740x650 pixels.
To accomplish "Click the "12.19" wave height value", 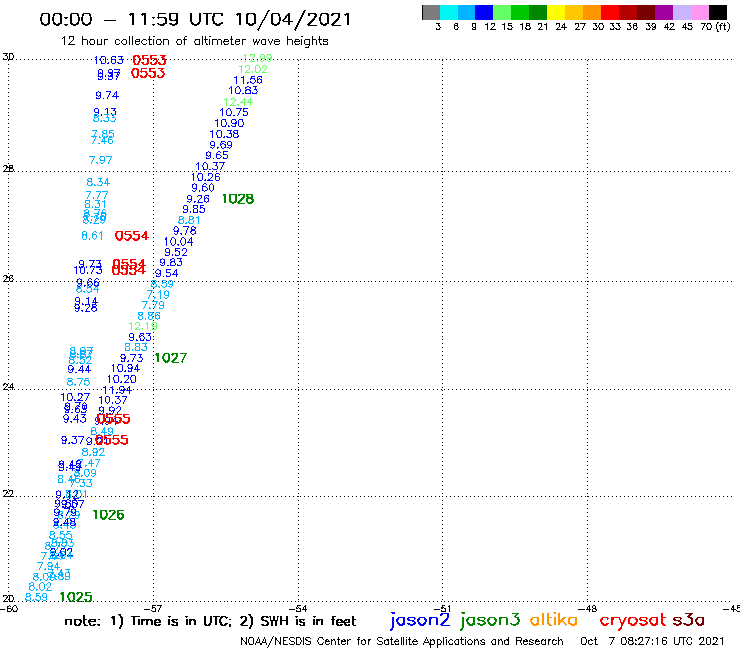I will (x=143, y=326).
